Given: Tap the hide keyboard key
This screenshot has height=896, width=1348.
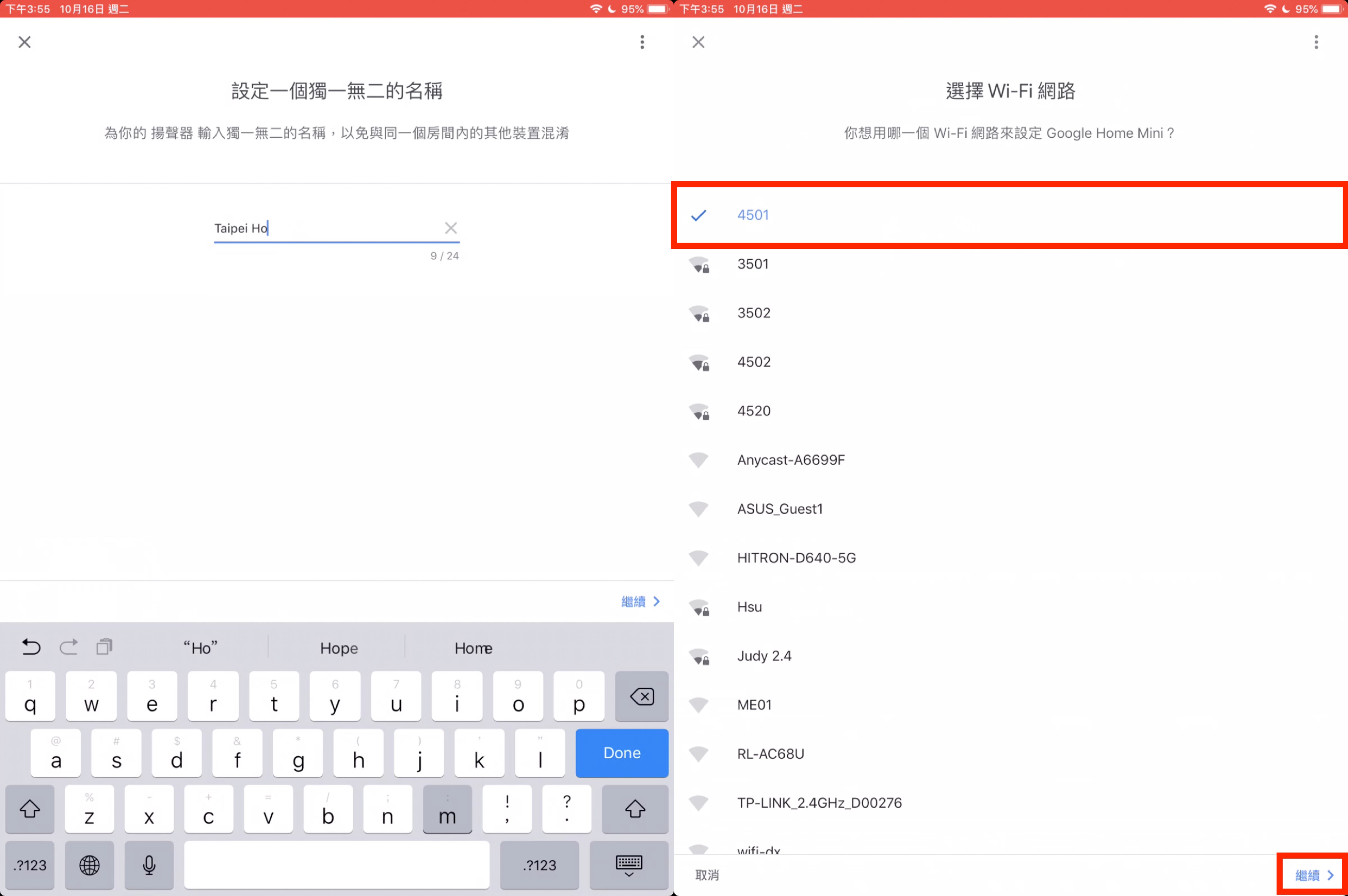Looking at the screenshot, I should 629,865.
